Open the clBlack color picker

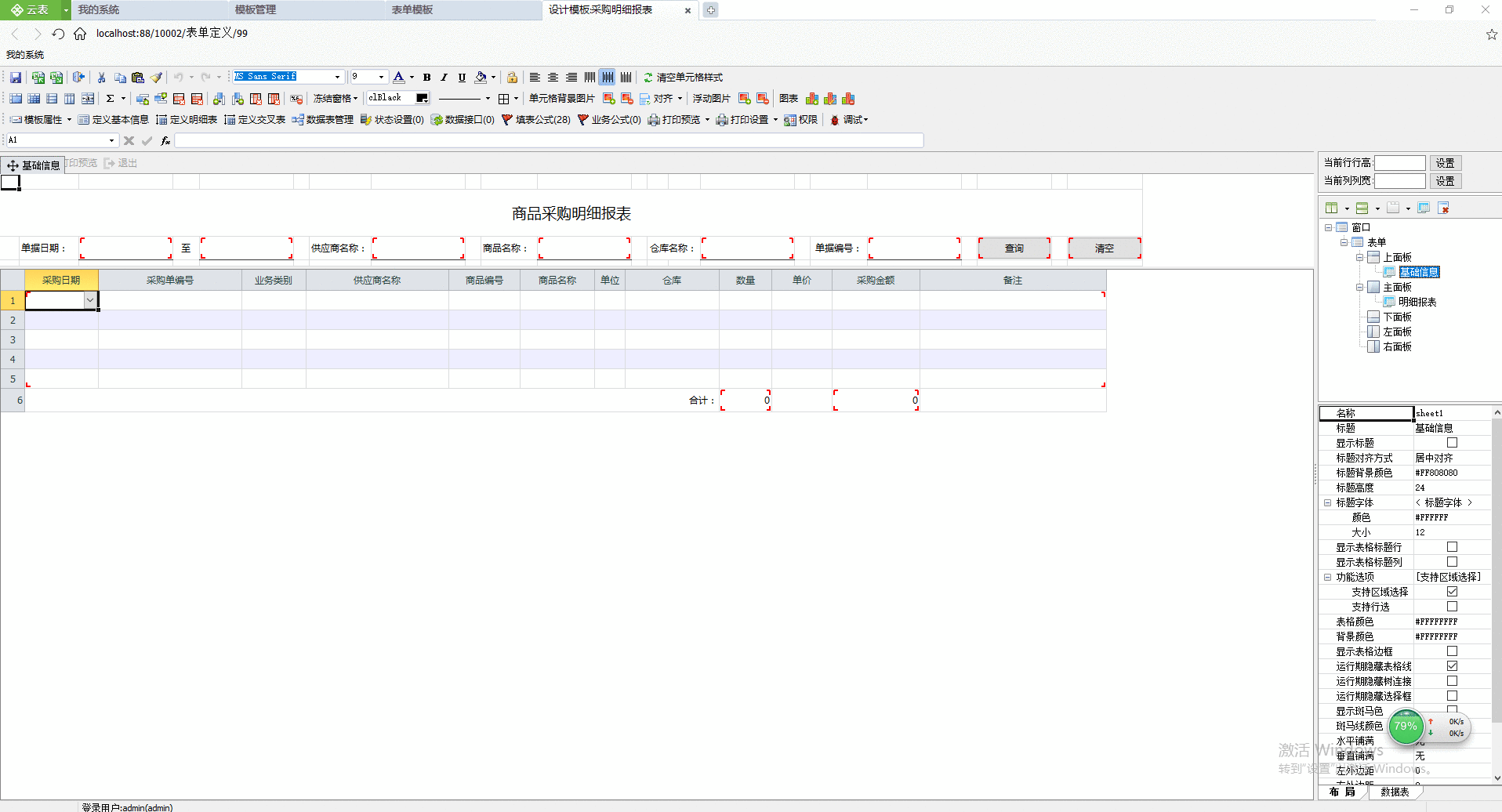pyautogui.click(x=422, y=98)
